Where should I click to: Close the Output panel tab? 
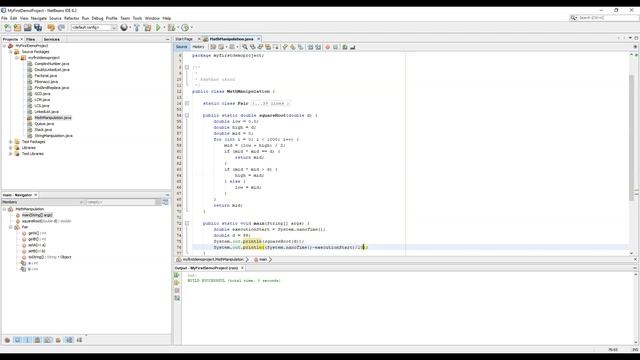242,268
